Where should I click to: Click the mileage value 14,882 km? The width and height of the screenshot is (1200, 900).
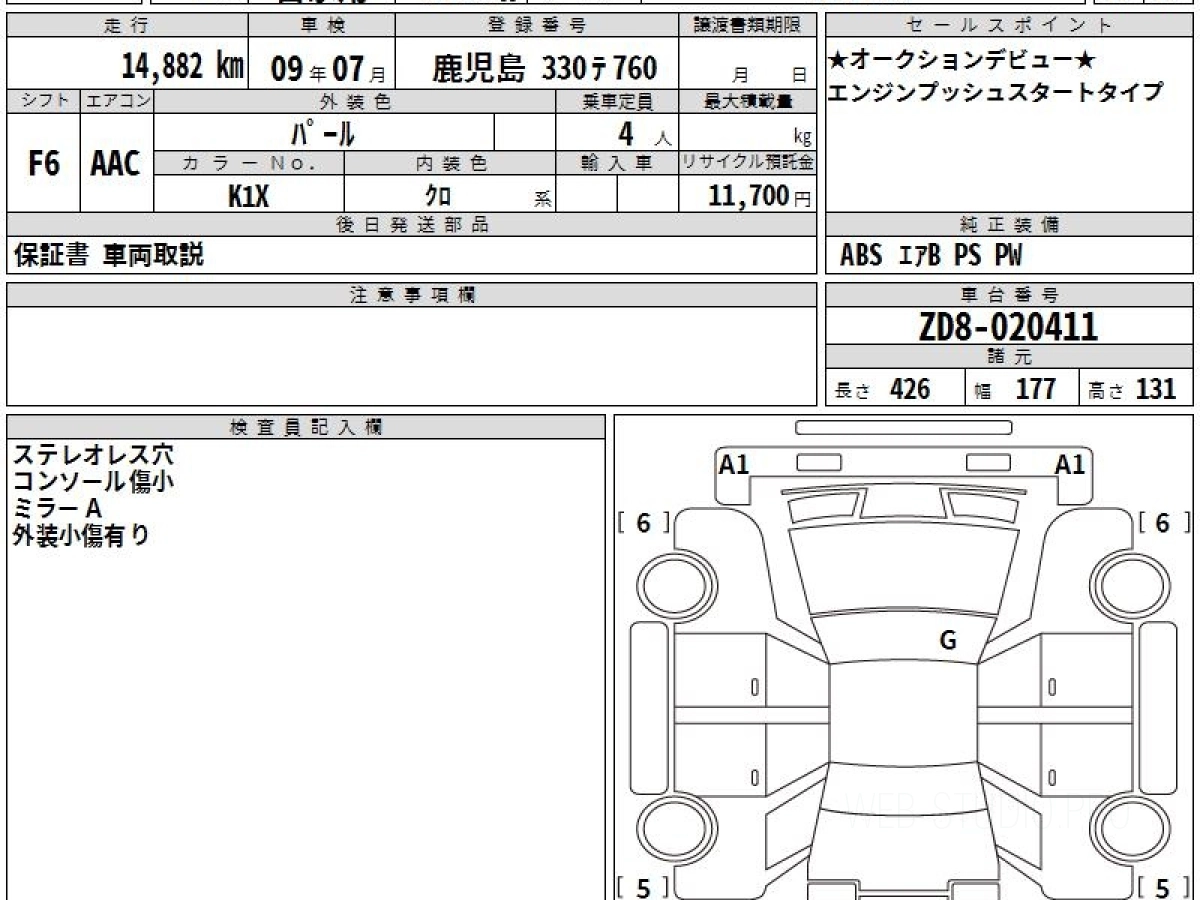pyautogui.click(x=182, y=67)
